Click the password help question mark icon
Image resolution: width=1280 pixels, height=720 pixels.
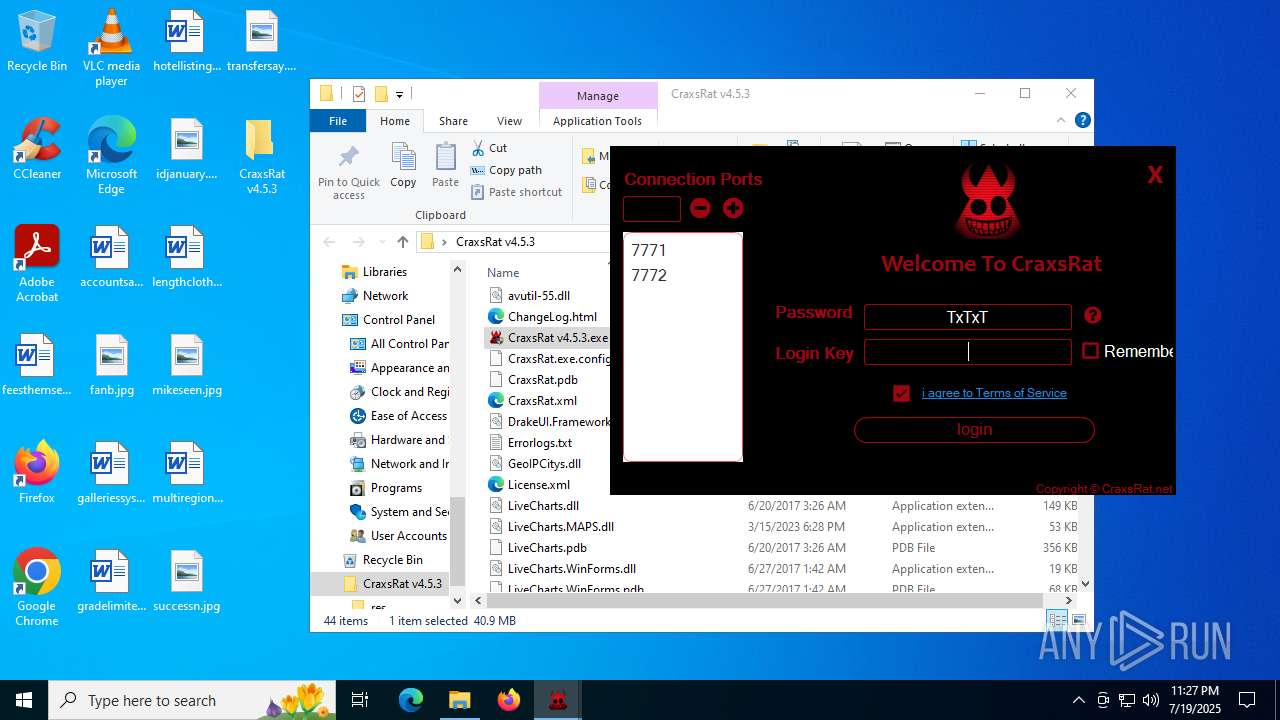tap(1093, 315)
